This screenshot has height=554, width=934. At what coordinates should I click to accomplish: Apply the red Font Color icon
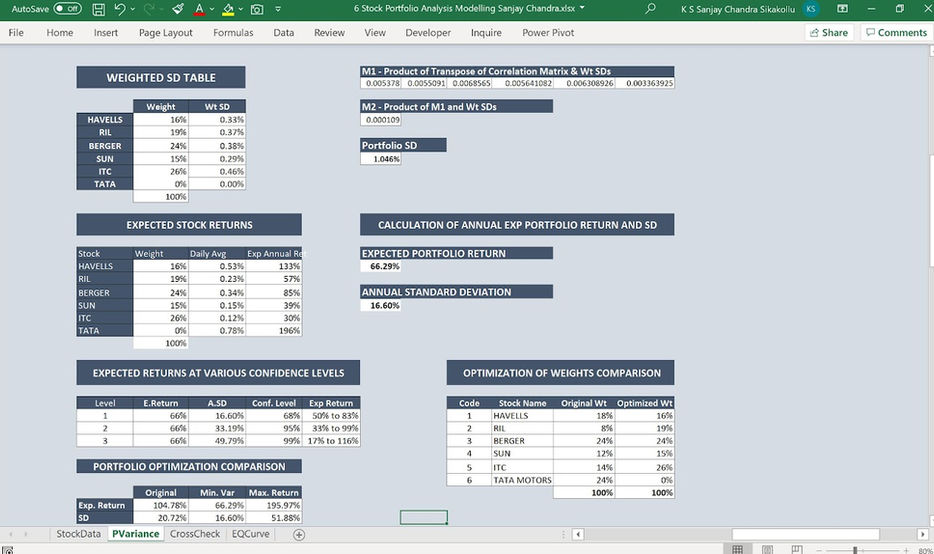click(x=199, y=9)
